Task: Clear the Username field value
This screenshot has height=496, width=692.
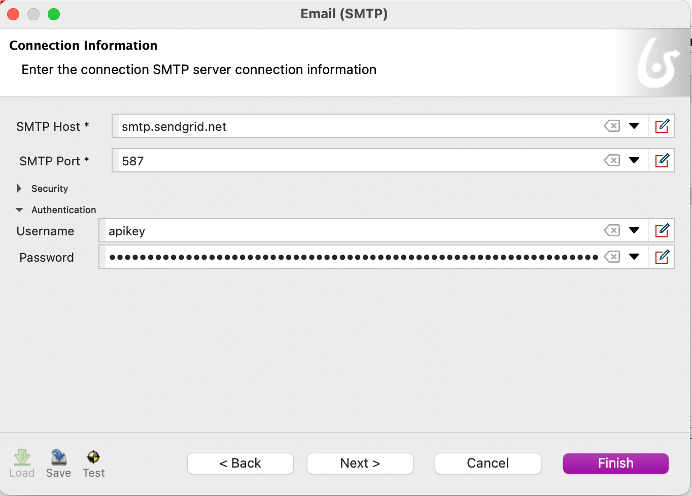Action: 612,231
